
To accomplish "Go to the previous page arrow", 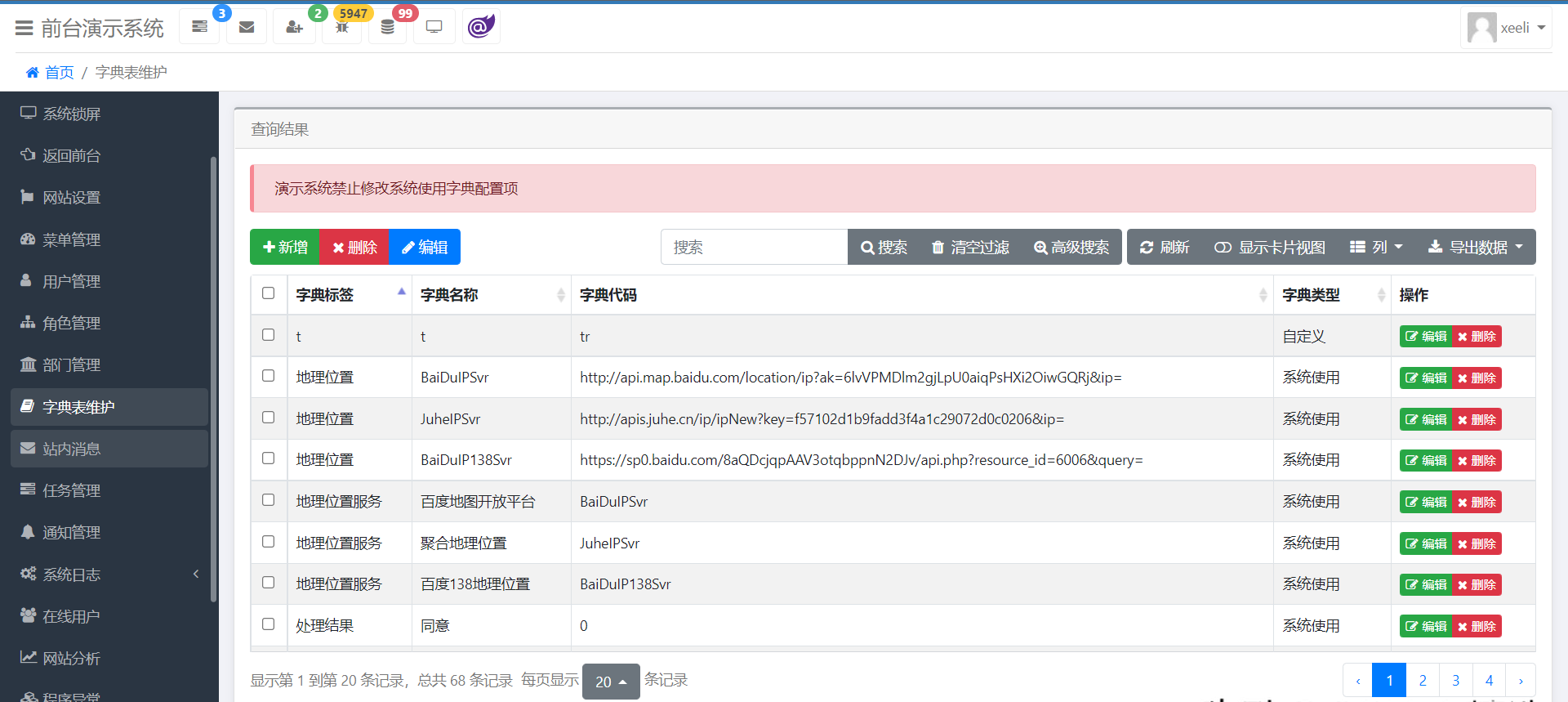I will pos(1358,681).
